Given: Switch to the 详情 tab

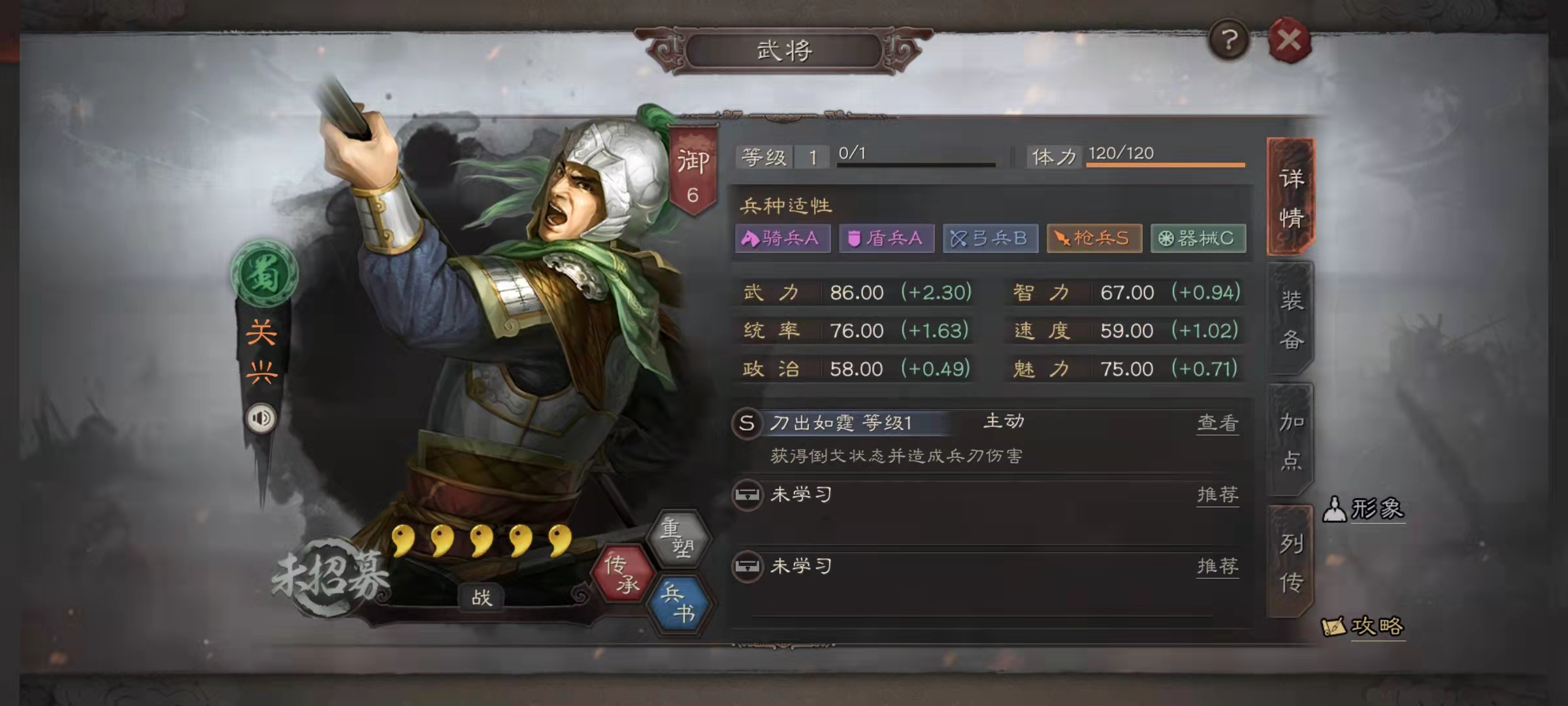Looking at the screenshot, I should [x=1291, y=197].
